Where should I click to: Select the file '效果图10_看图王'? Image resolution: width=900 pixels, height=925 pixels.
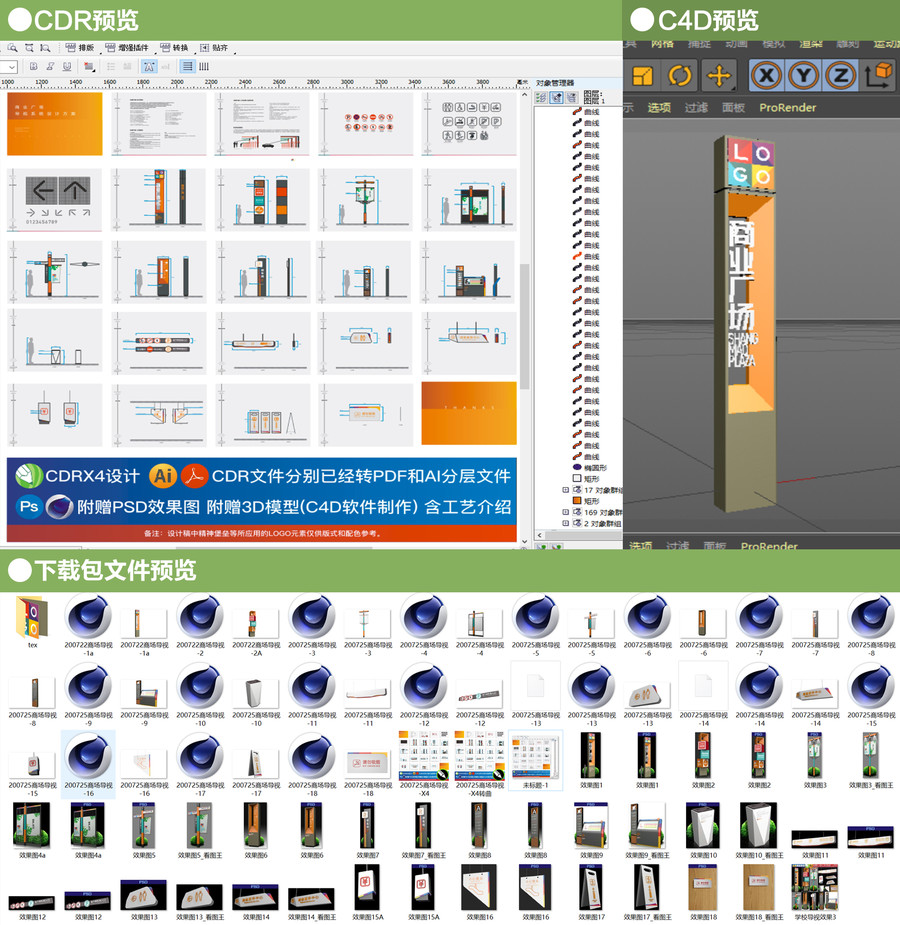pyautogui.click(x=759, y=831)
